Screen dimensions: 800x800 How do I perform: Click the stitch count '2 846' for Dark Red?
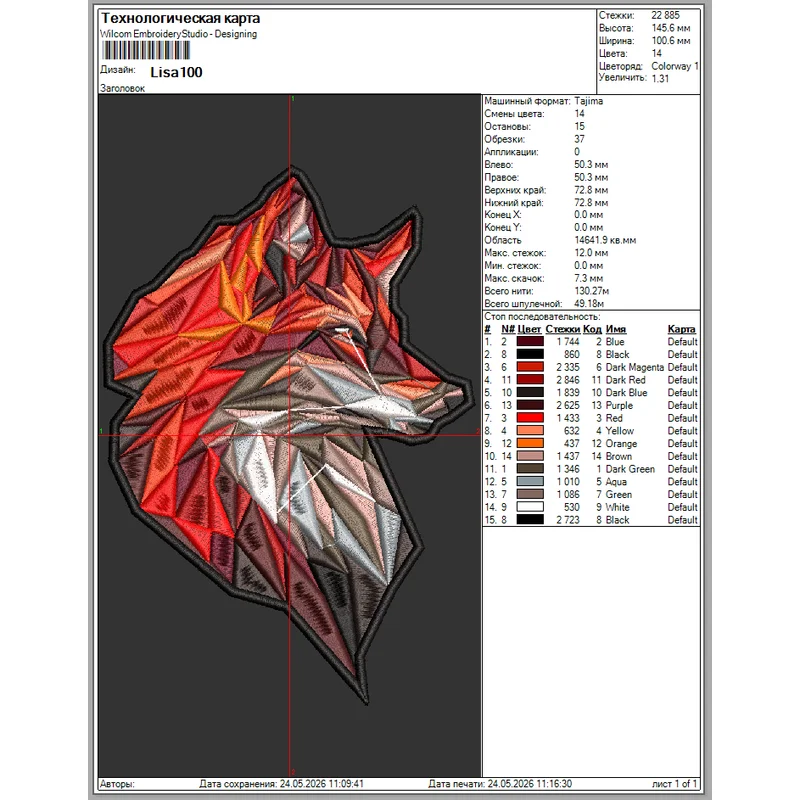pos(568,380)
